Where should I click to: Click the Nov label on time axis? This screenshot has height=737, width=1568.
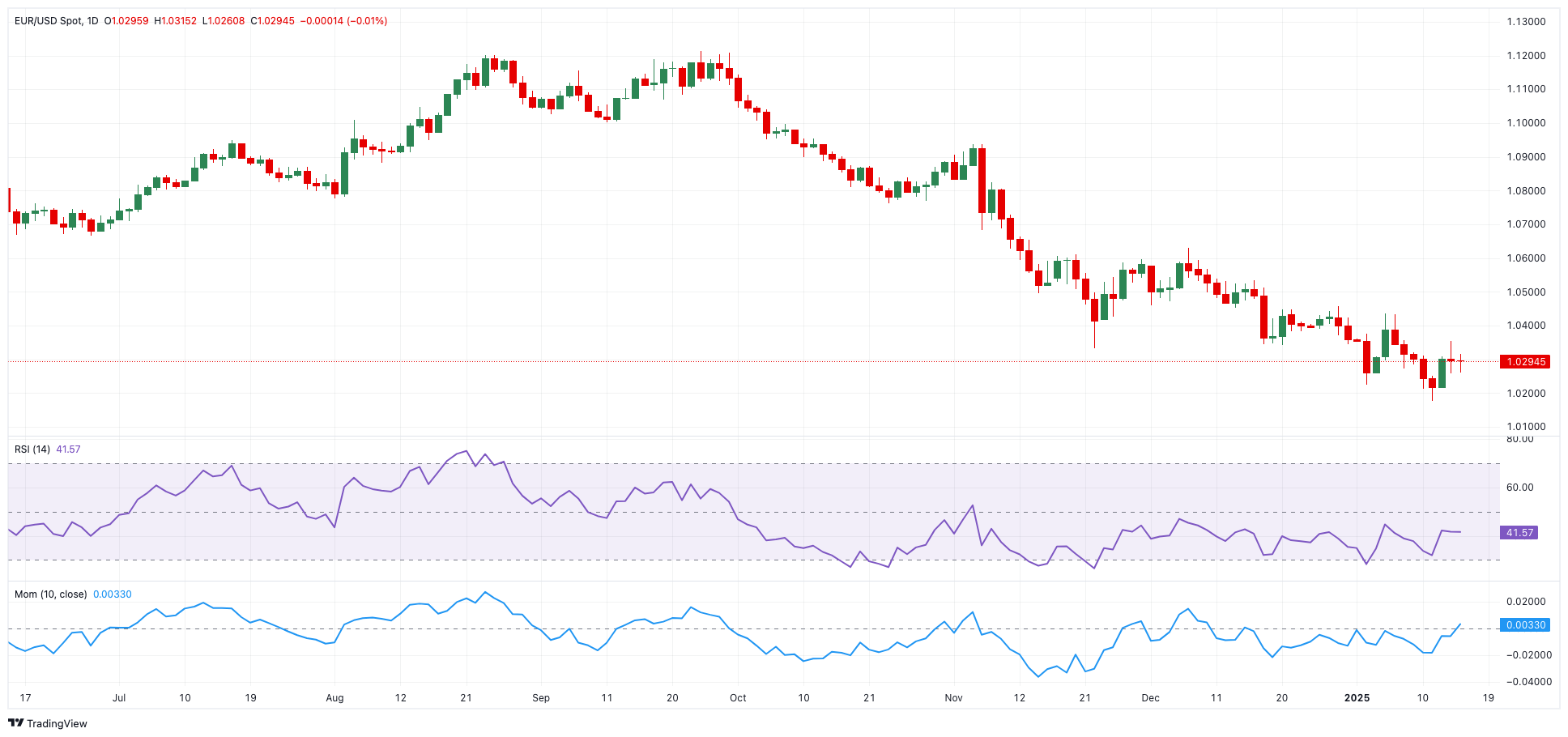click(x=953, y=698)
